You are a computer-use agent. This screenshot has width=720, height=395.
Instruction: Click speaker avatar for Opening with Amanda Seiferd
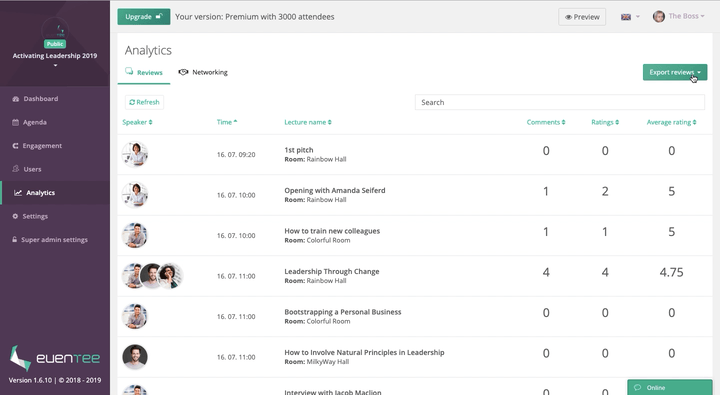coord(135,195)
